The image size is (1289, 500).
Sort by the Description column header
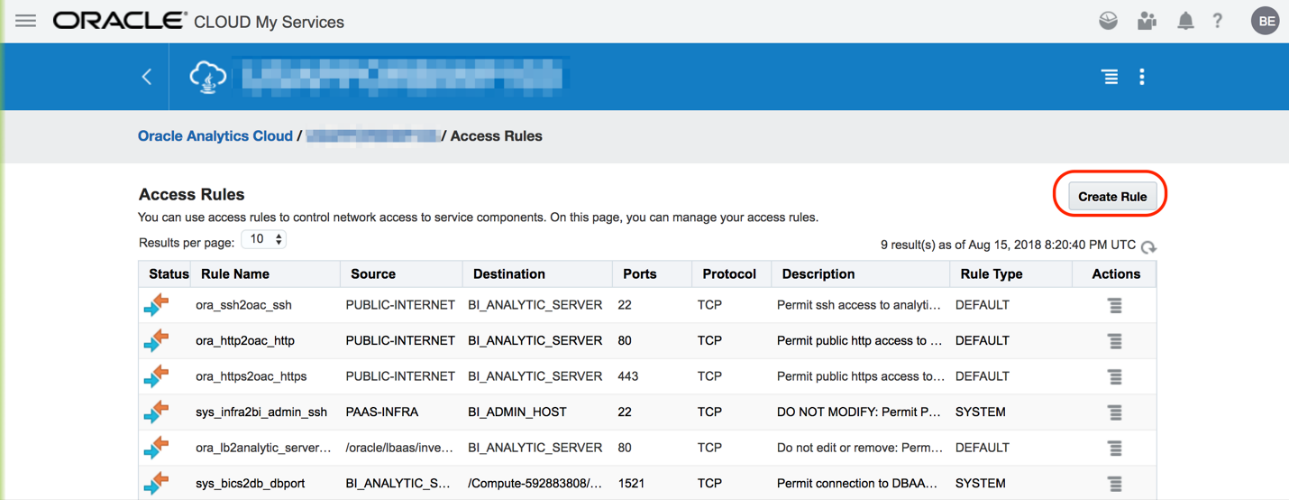pyautogui.click(x=818, y=274)
